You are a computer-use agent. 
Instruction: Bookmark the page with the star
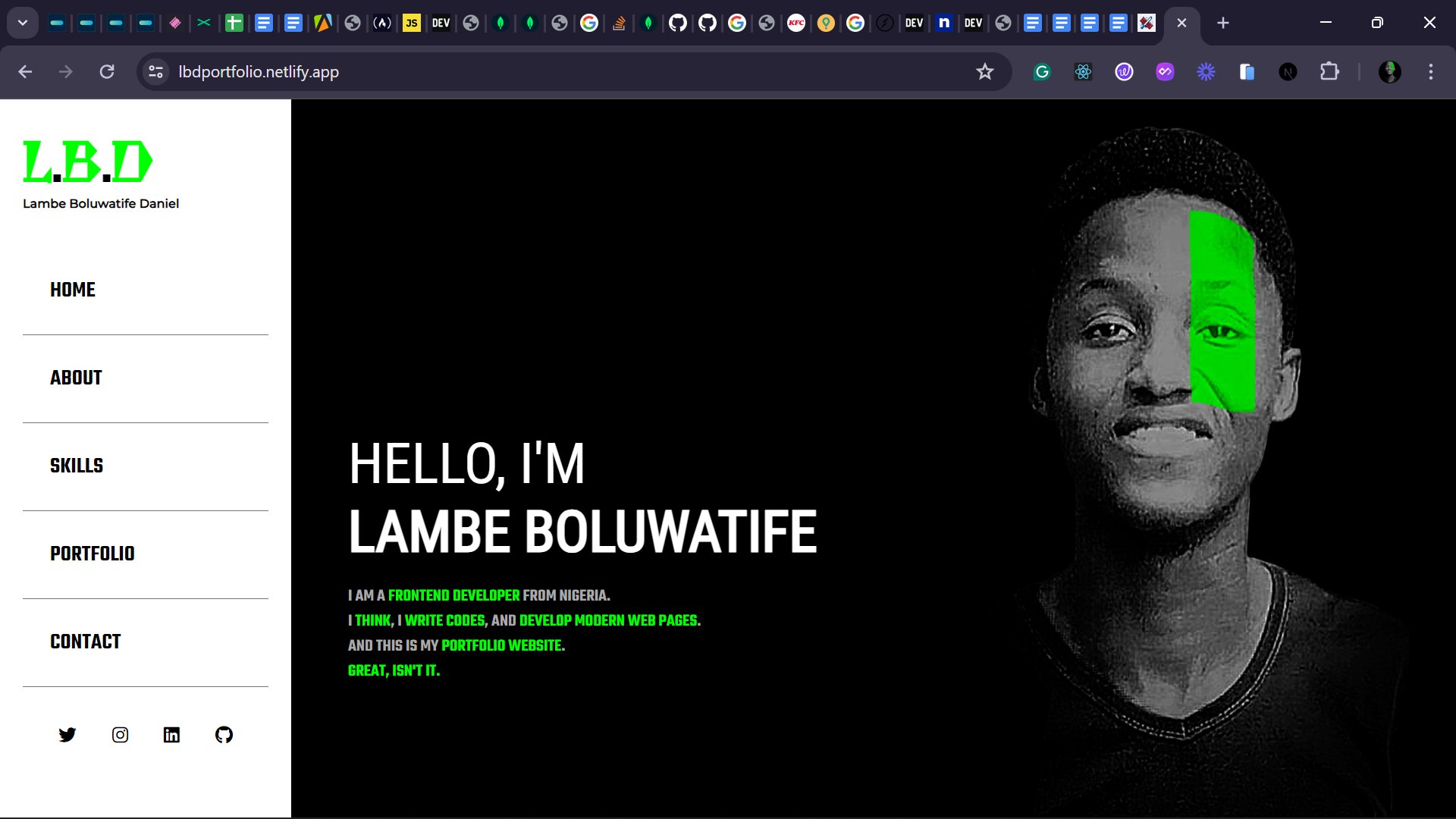[x=985, y=72]
